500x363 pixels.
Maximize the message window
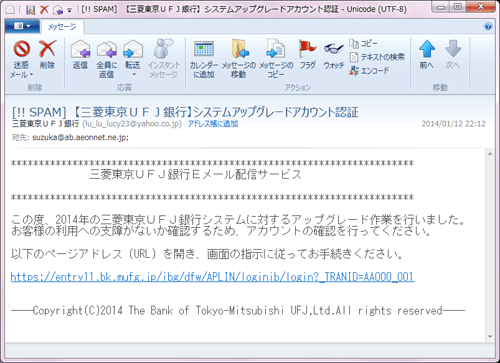(458, 7)
